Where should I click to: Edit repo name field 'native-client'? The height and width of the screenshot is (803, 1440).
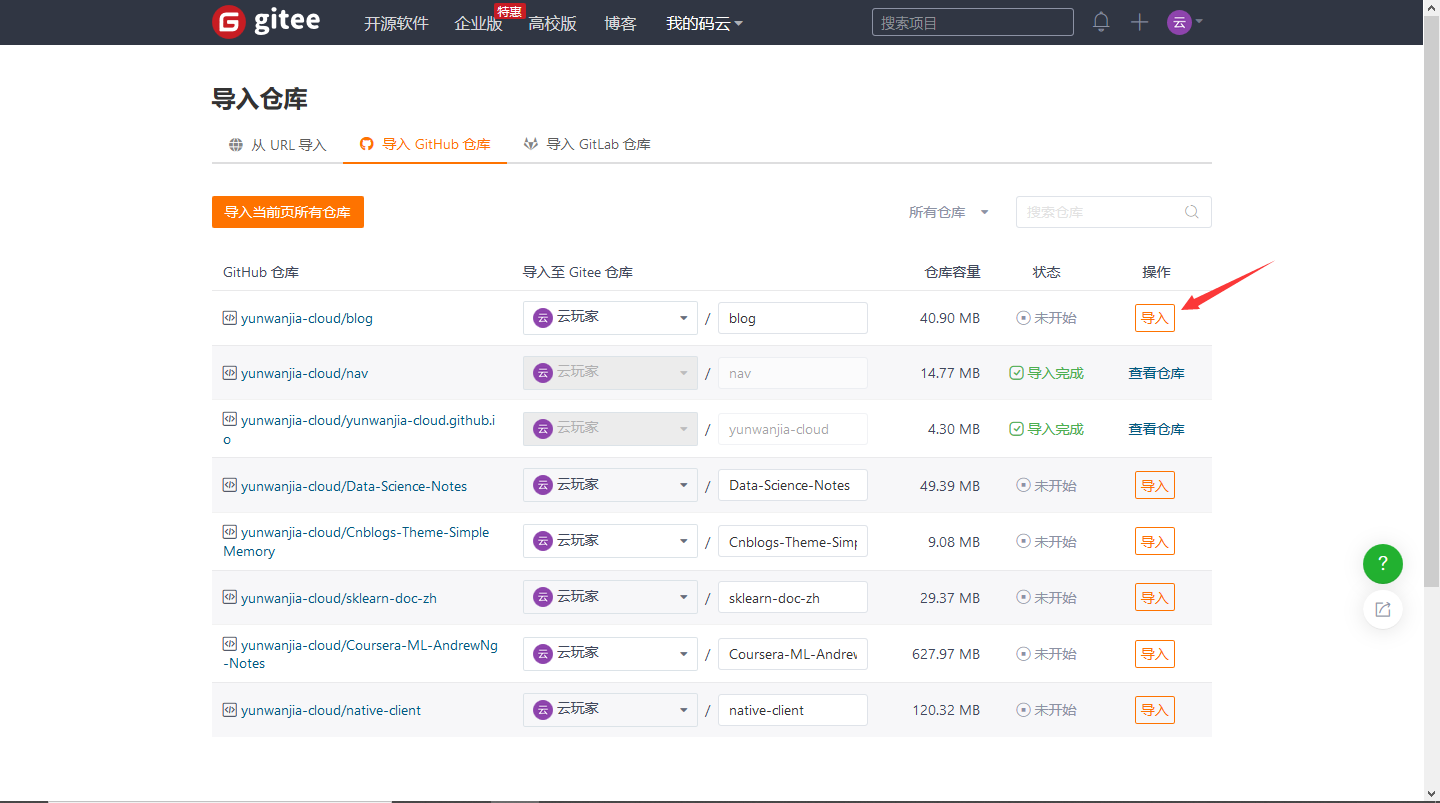tap(793, 710)
